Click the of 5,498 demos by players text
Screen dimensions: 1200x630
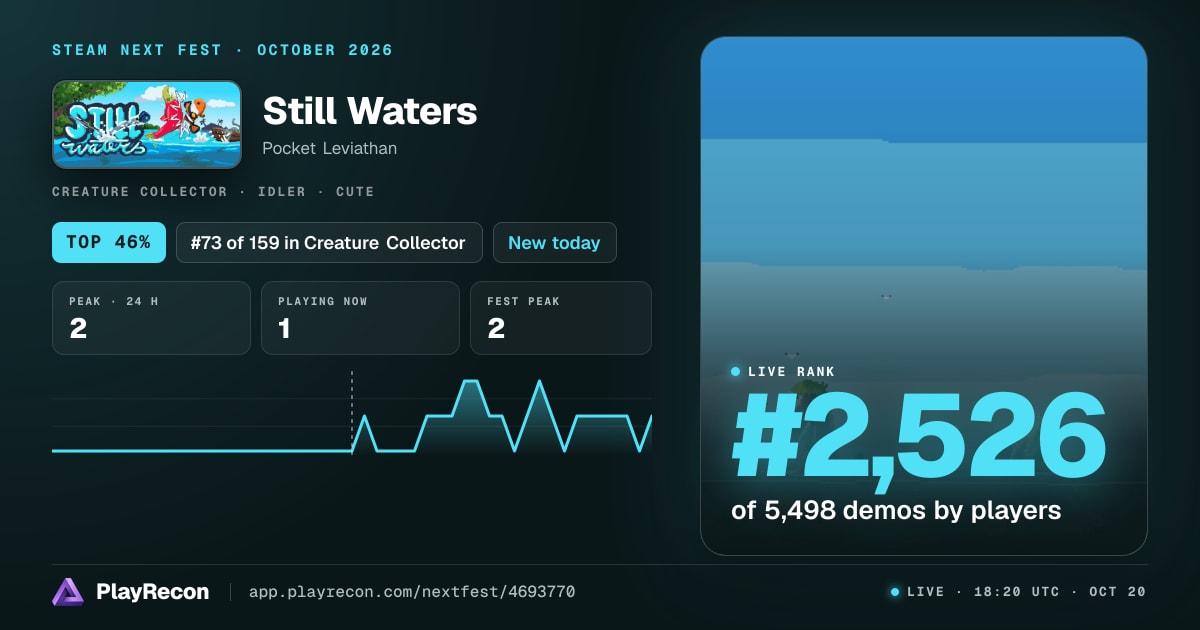pos(896,510)
